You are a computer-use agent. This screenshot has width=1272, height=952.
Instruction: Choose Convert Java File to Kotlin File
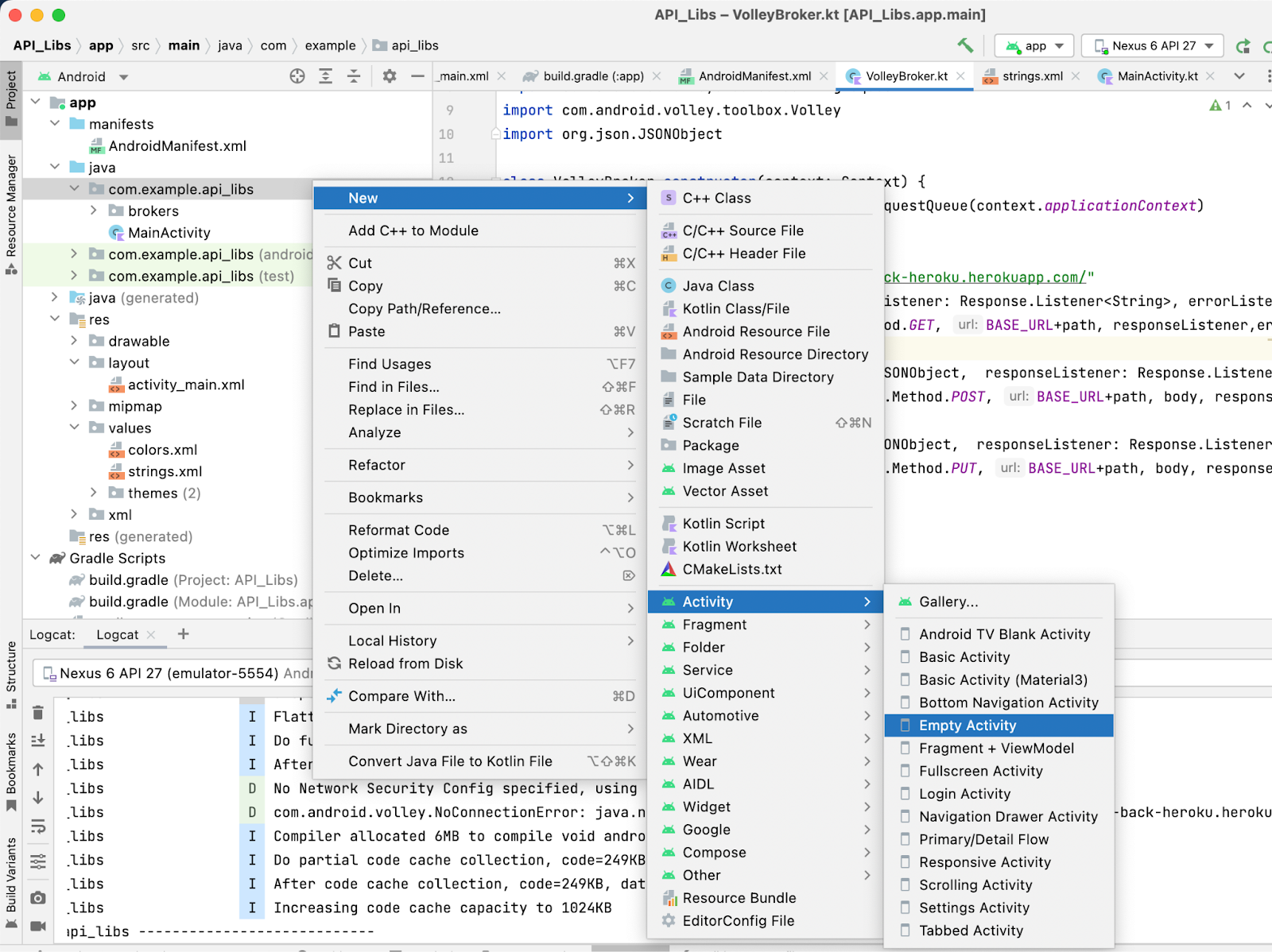(x=451, y=760)
